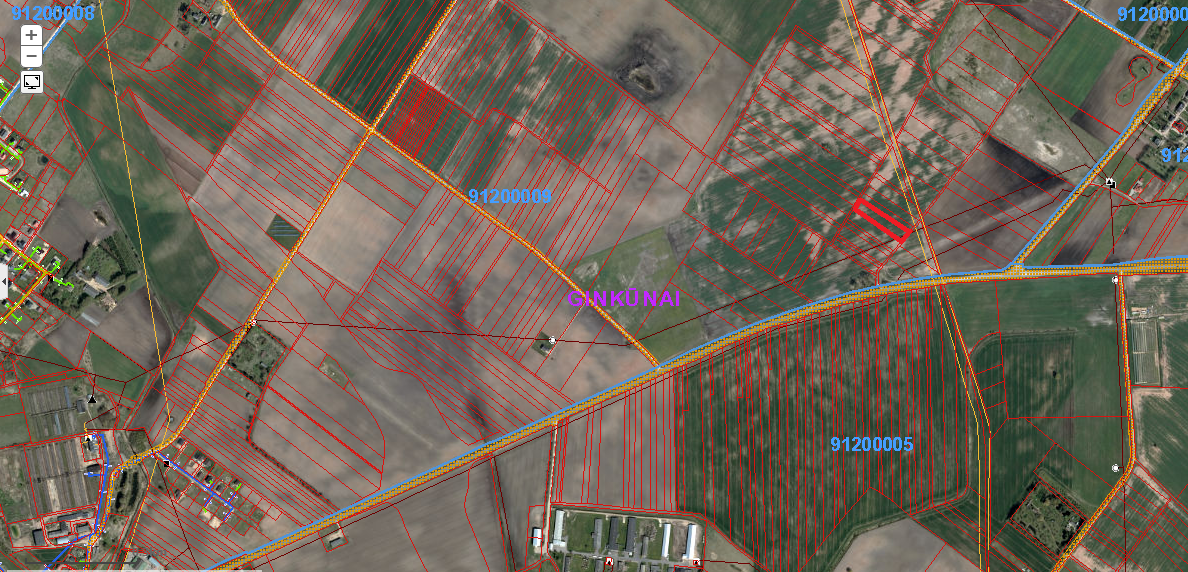Click black square marker on blue pipeline
Screen dimensions: 1188x572
coord(165,463)
